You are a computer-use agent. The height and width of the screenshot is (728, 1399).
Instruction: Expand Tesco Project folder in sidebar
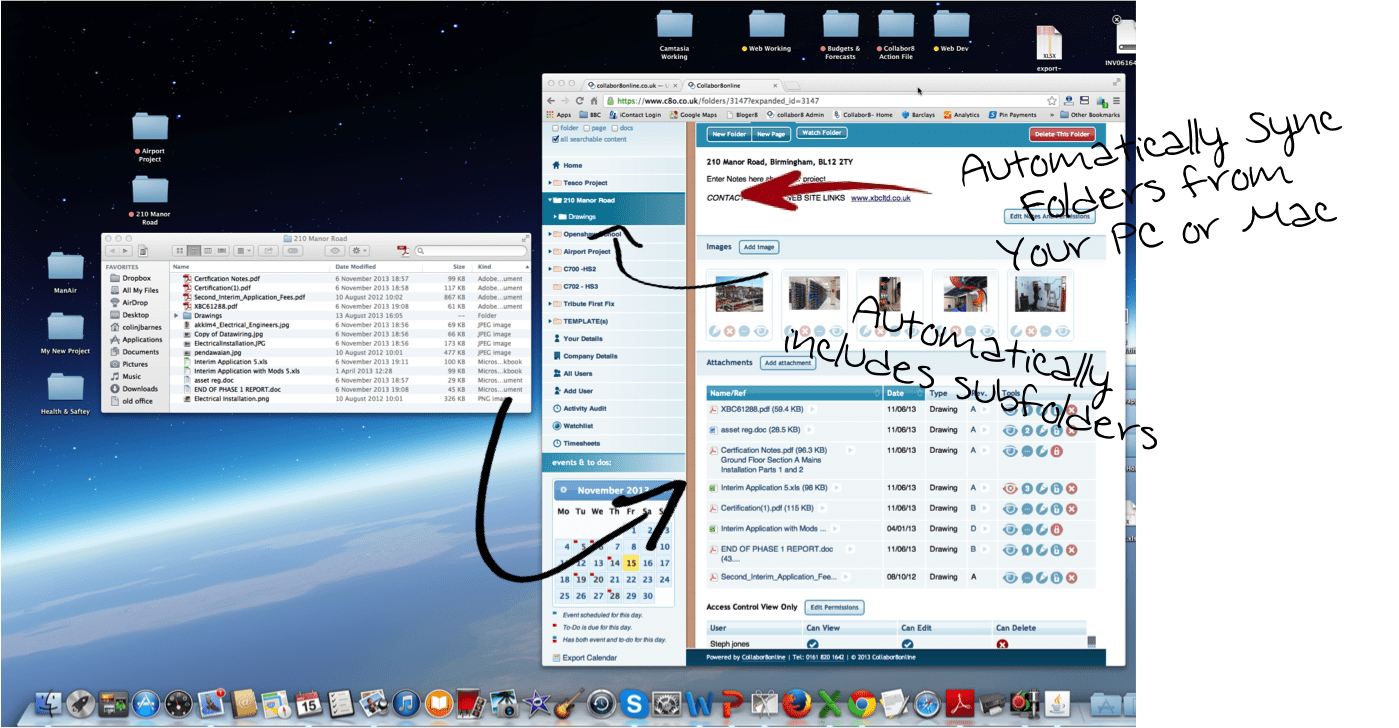click(x=550, y=183)
